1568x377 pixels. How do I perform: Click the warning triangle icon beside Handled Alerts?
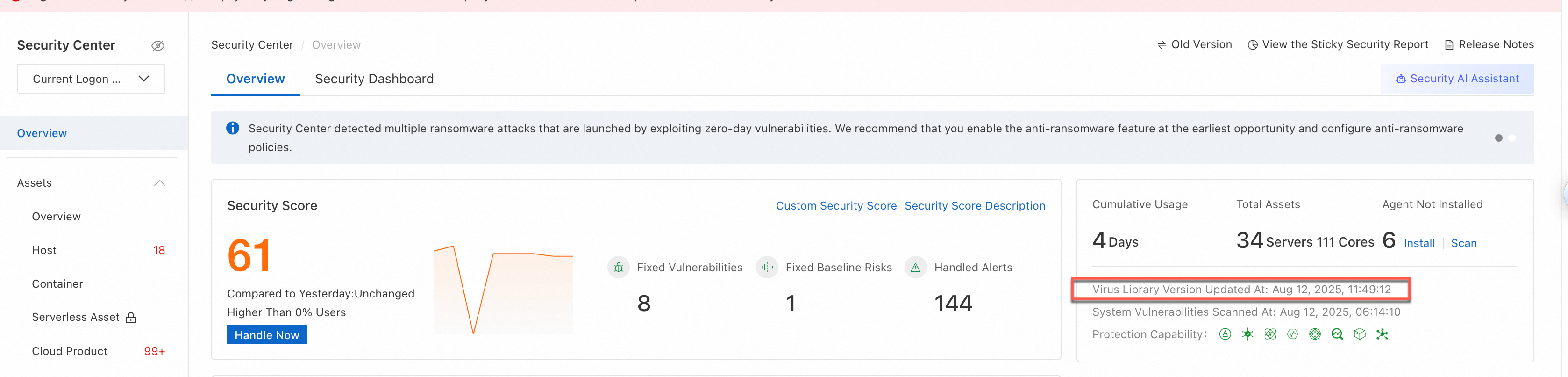[915, 268]
